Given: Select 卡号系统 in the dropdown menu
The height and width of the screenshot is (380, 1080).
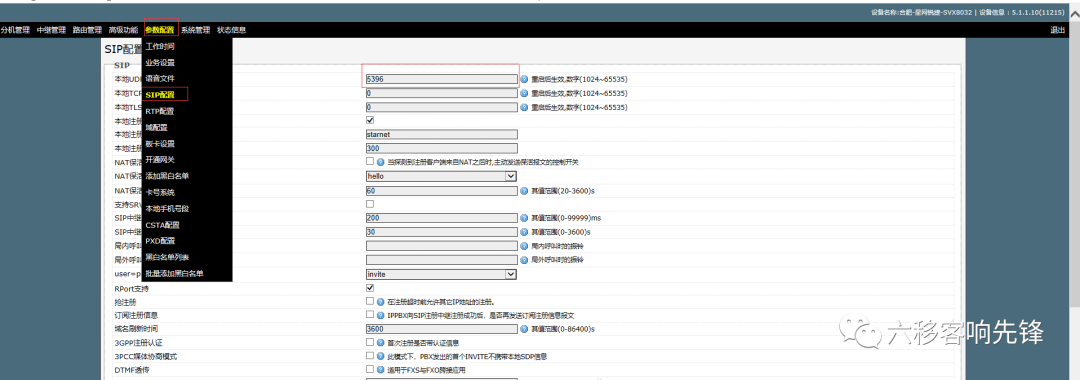Looking at the screenshot, I should [160, 192].
